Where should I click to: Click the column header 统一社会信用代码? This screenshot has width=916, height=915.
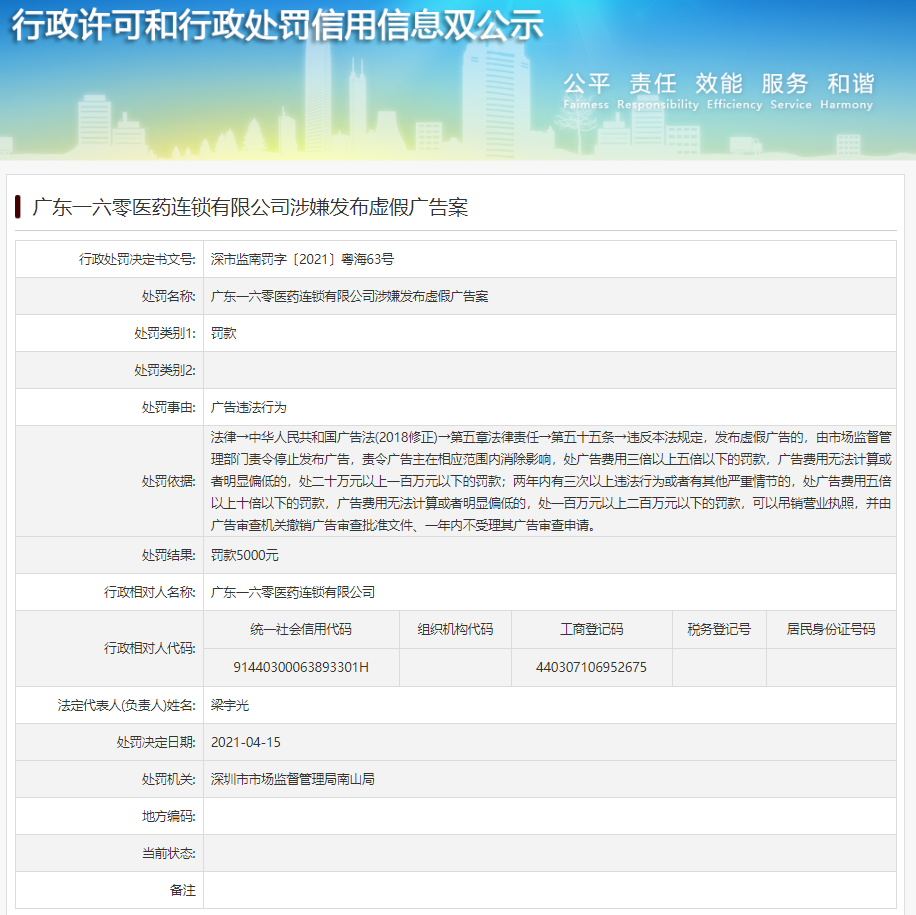tap(301, 629)
